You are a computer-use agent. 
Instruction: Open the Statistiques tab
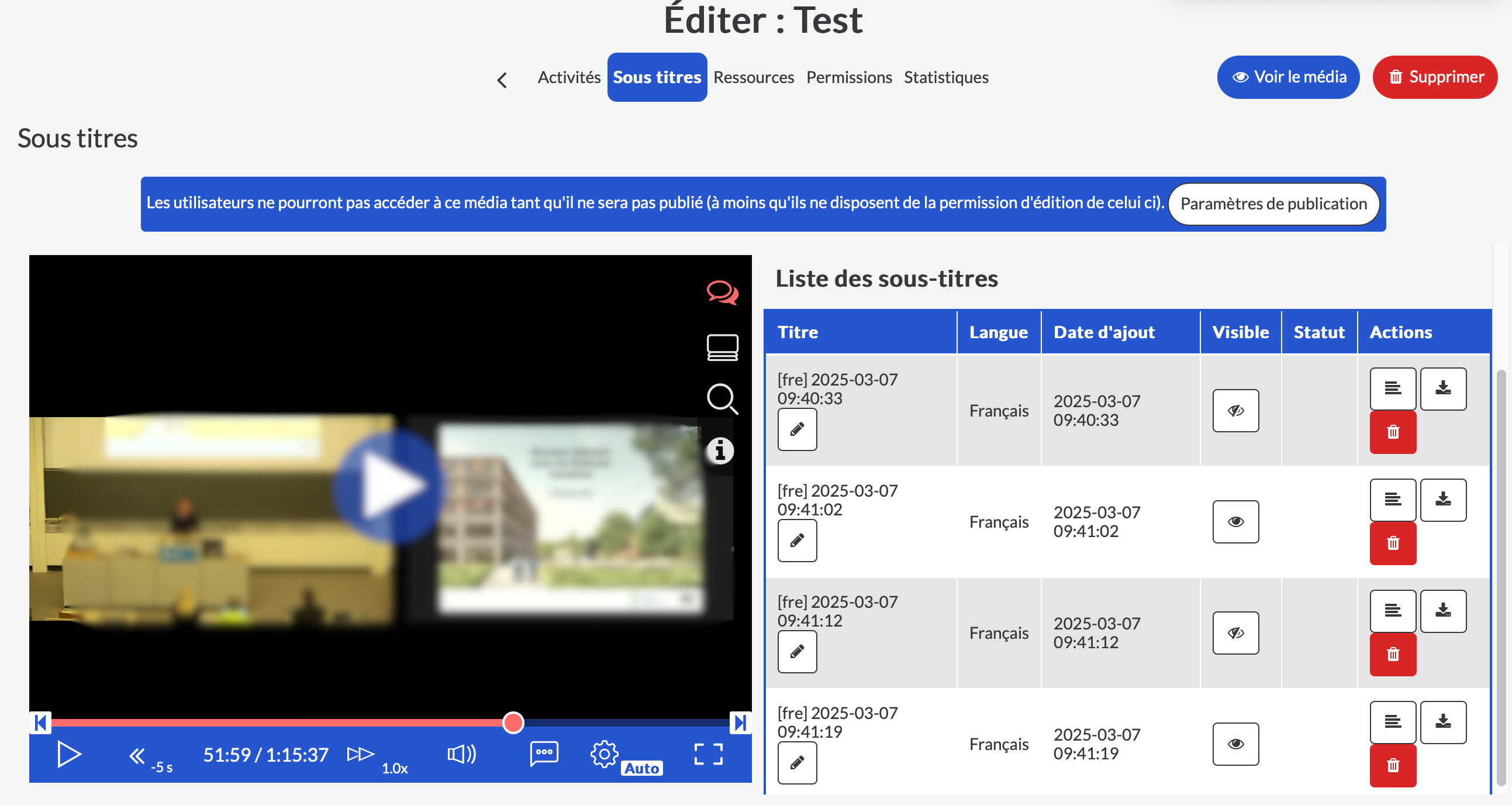pyautogui.click(x=945, y=77)
